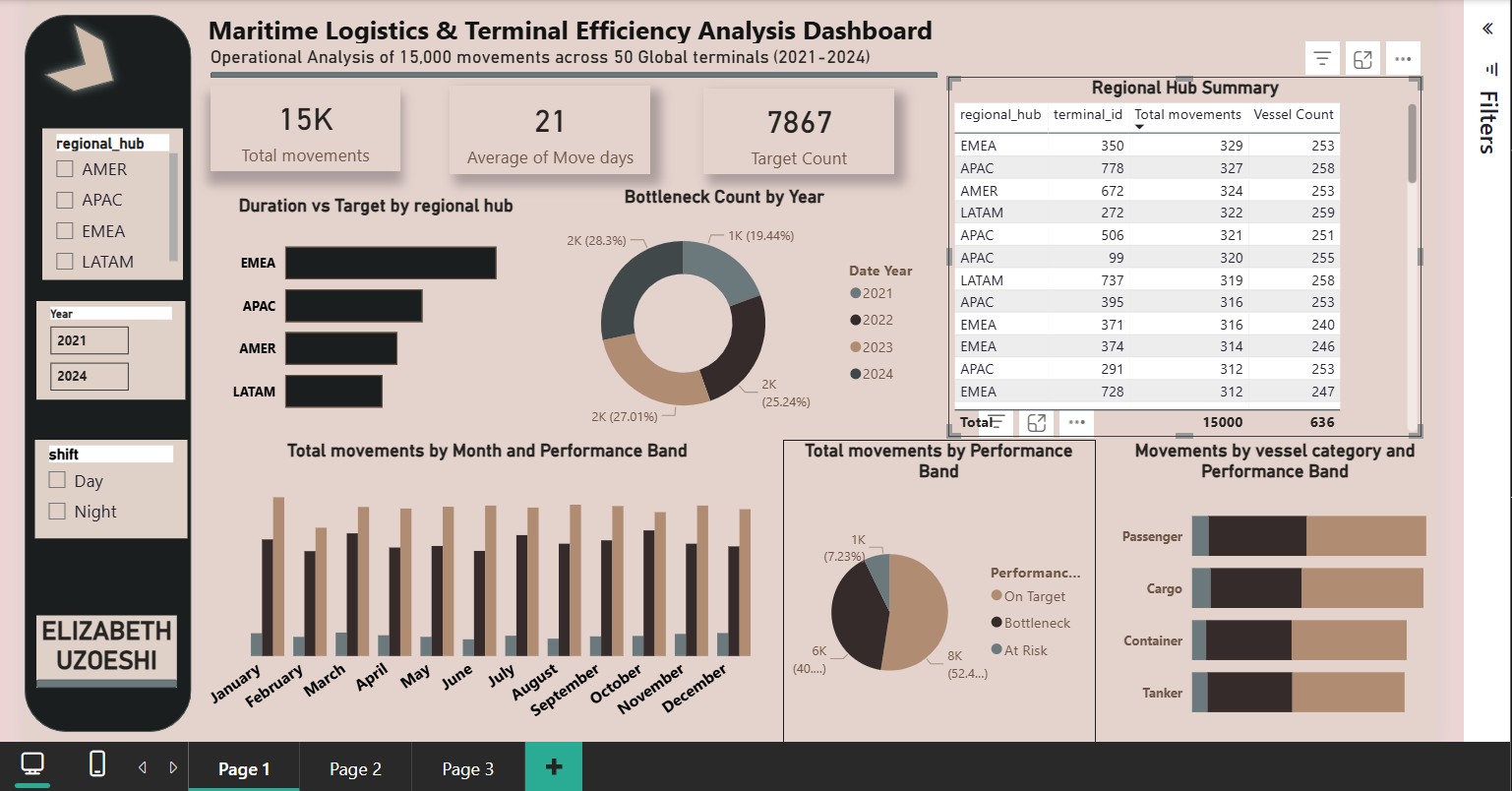Viewport: 1512px width, 791px height.
Task: Click the 2021 start year input box
Action: (x=89, y=340)
